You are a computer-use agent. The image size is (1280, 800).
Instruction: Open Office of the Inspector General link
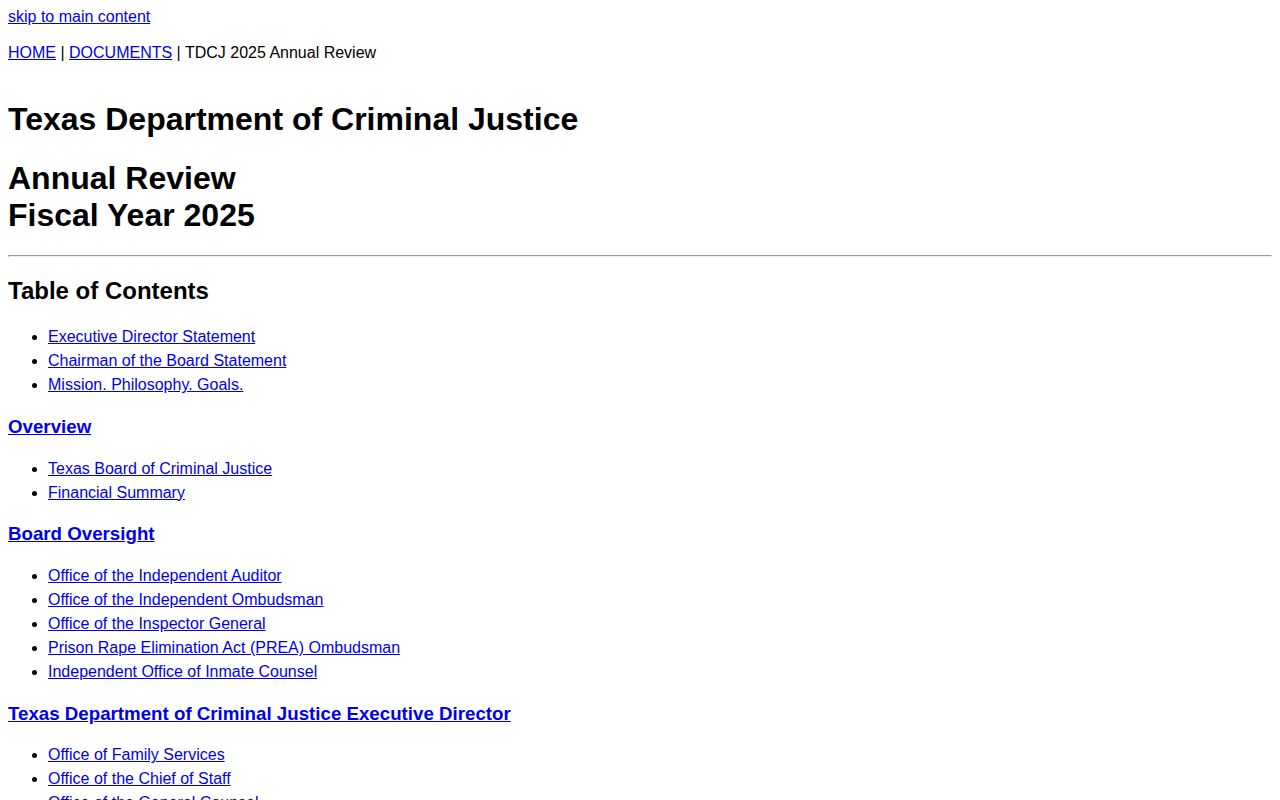click(157, 624)
